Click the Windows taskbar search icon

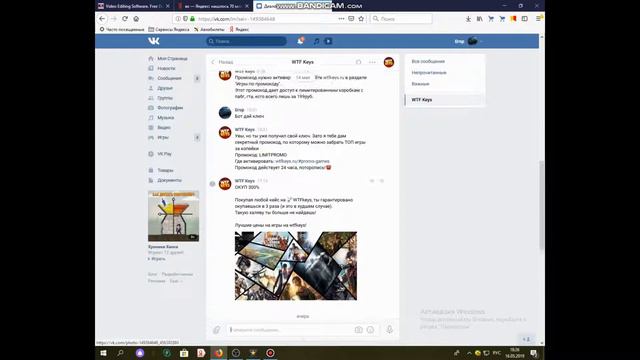(x=120, y=353)
